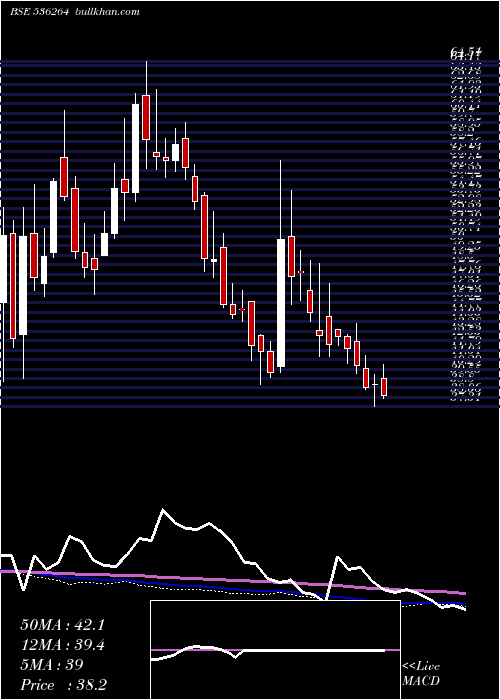Click the MACD inset chart box
The image size is (500, 700).
pos(275,650)
